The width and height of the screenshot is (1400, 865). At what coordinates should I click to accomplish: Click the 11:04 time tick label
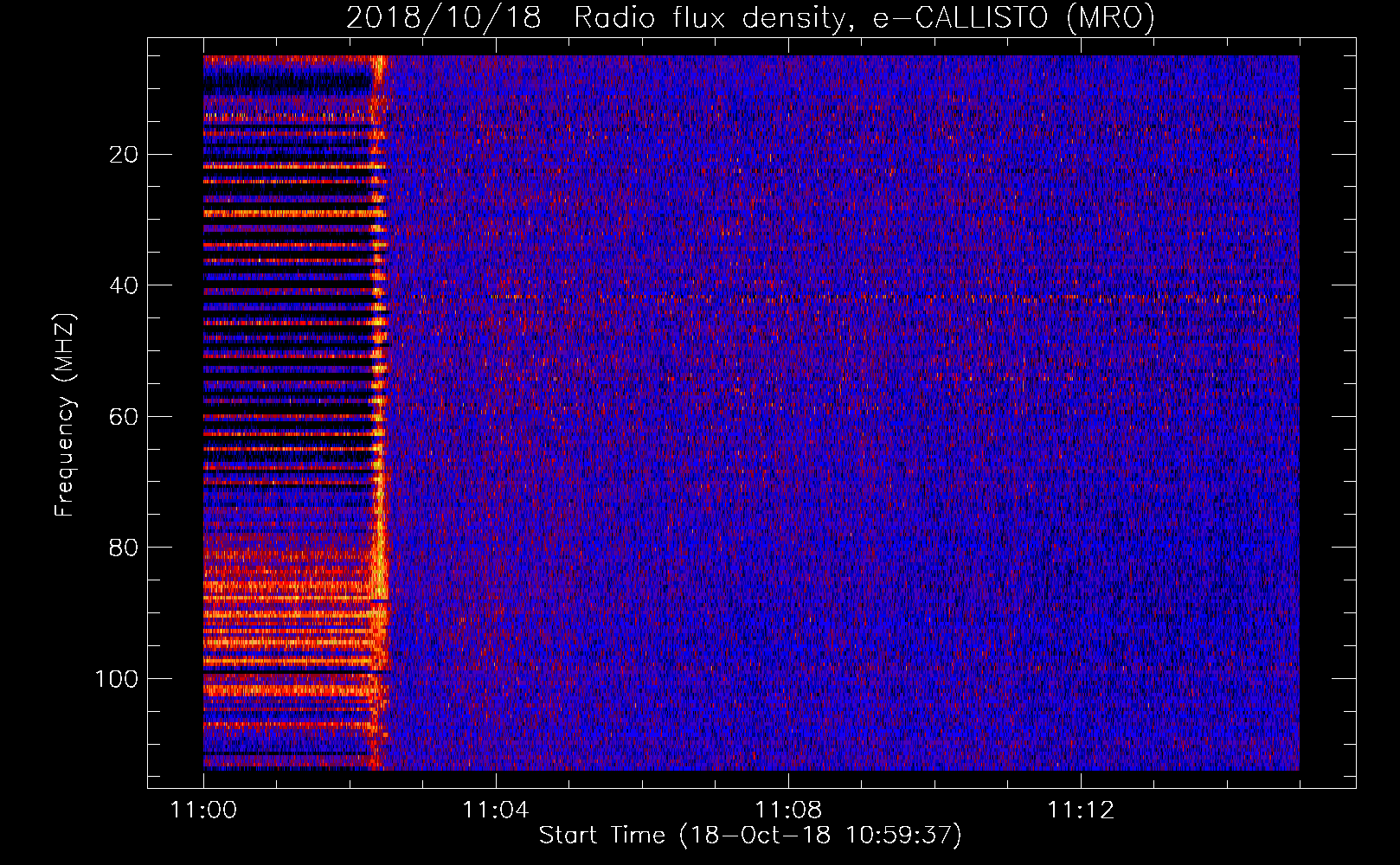click(496, 811)
